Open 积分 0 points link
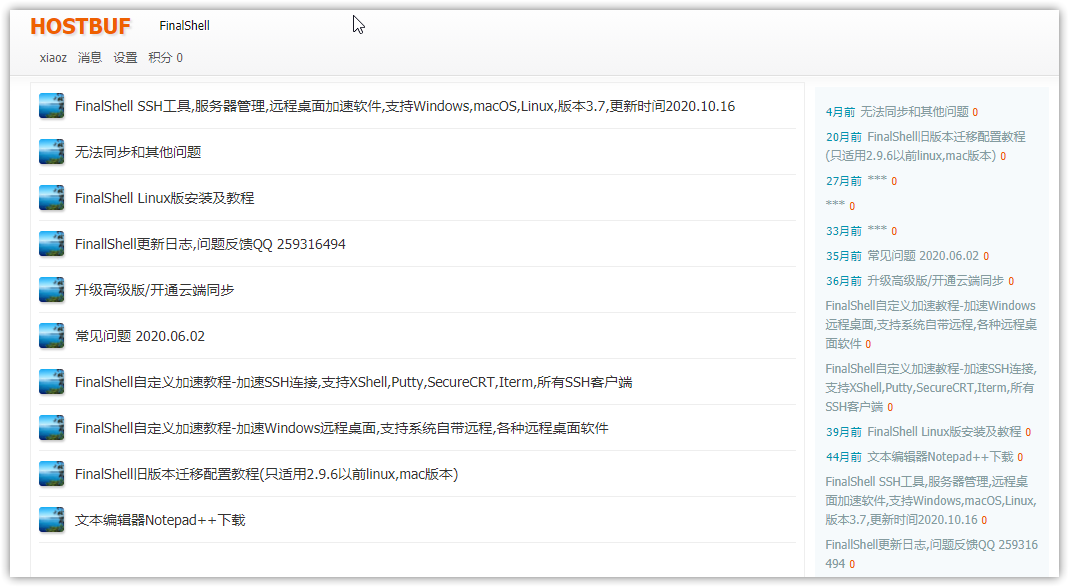The width and height of the screenshot is (1069, 587). click(165, 58)
